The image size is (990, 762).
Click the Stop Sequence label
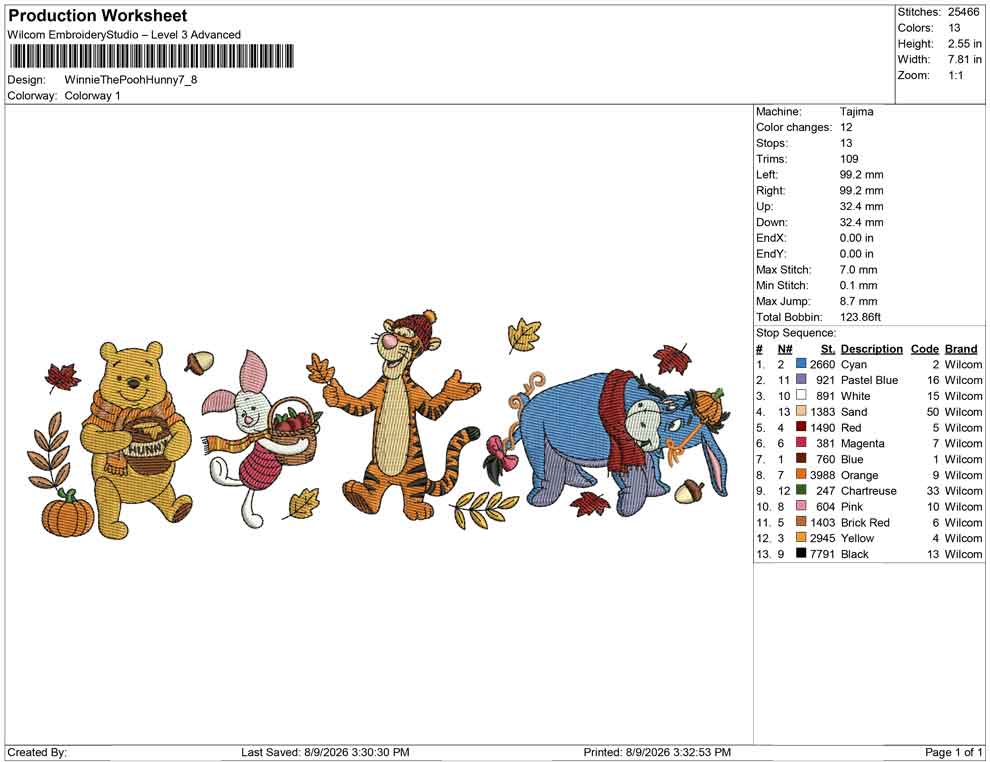click(x=796, y=333)
